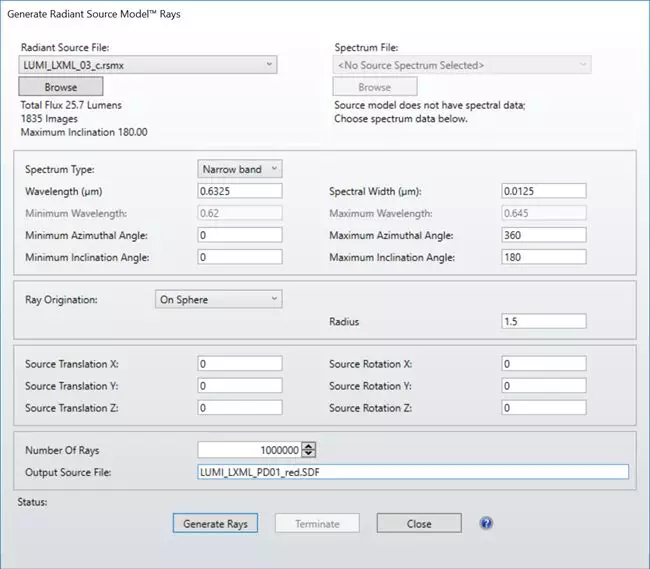Edit the Maximum Inclination Angle field
The width and height of the screenshot is (650, 569).
pyautogui.click(x=543, y=257)
